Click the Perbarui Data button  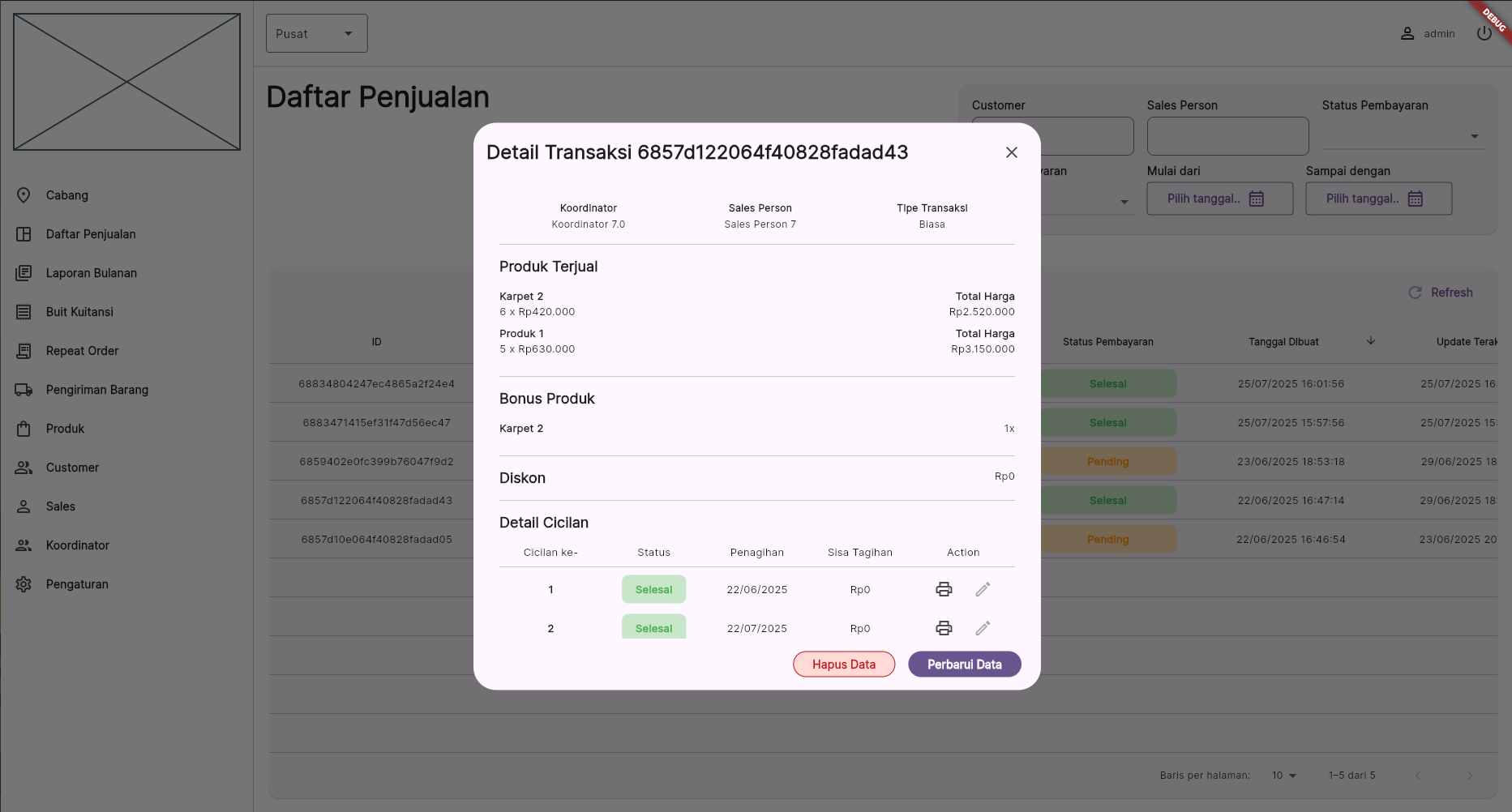(964, 664)
